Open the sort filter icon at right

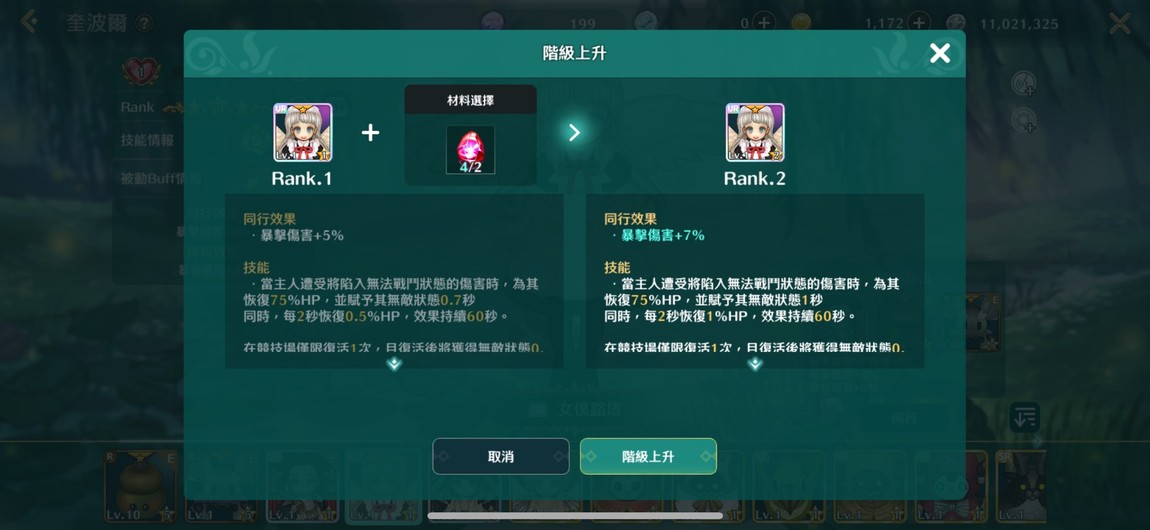pyautogui.click(x=1024, y=418)
